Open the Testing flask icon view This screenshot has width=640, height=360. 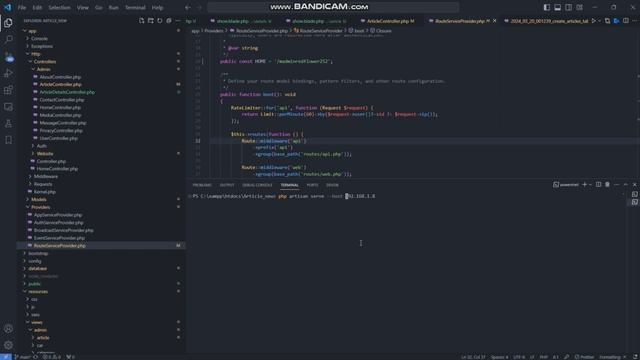(x=8, y=123)
